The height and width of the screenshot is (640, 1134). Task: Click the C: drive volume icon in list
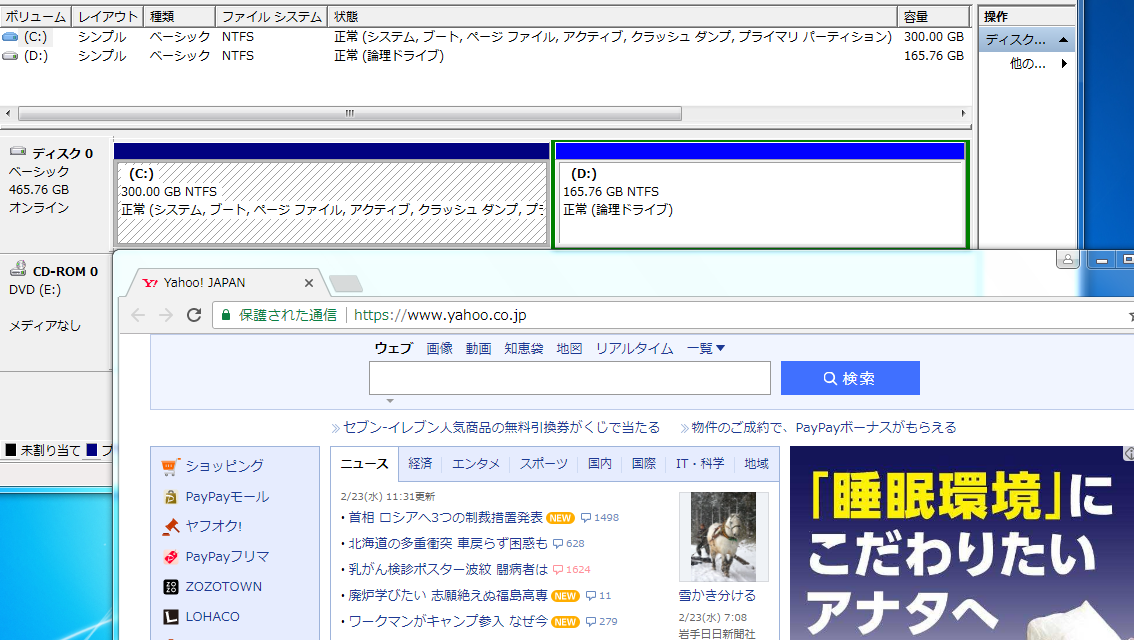(x=10, y=37)
